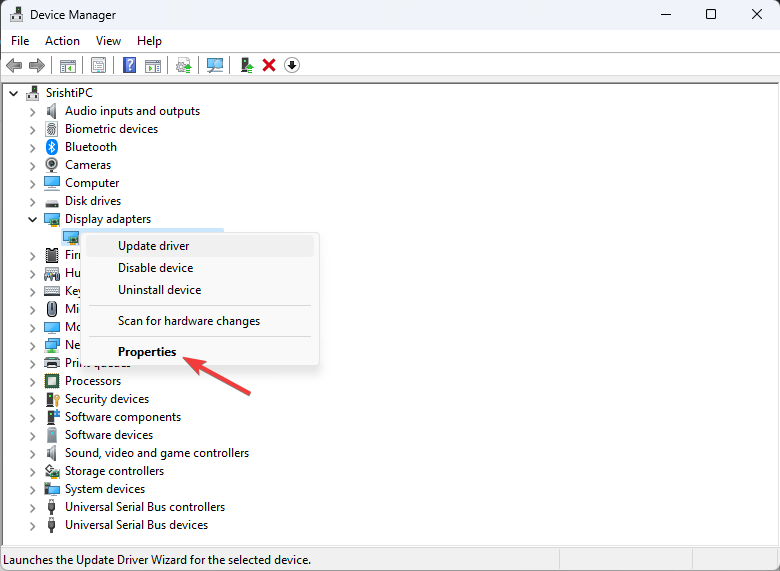Expand Universal Serial Bus devices
This screenshot has width=780, height=571.
pos(33,525)
